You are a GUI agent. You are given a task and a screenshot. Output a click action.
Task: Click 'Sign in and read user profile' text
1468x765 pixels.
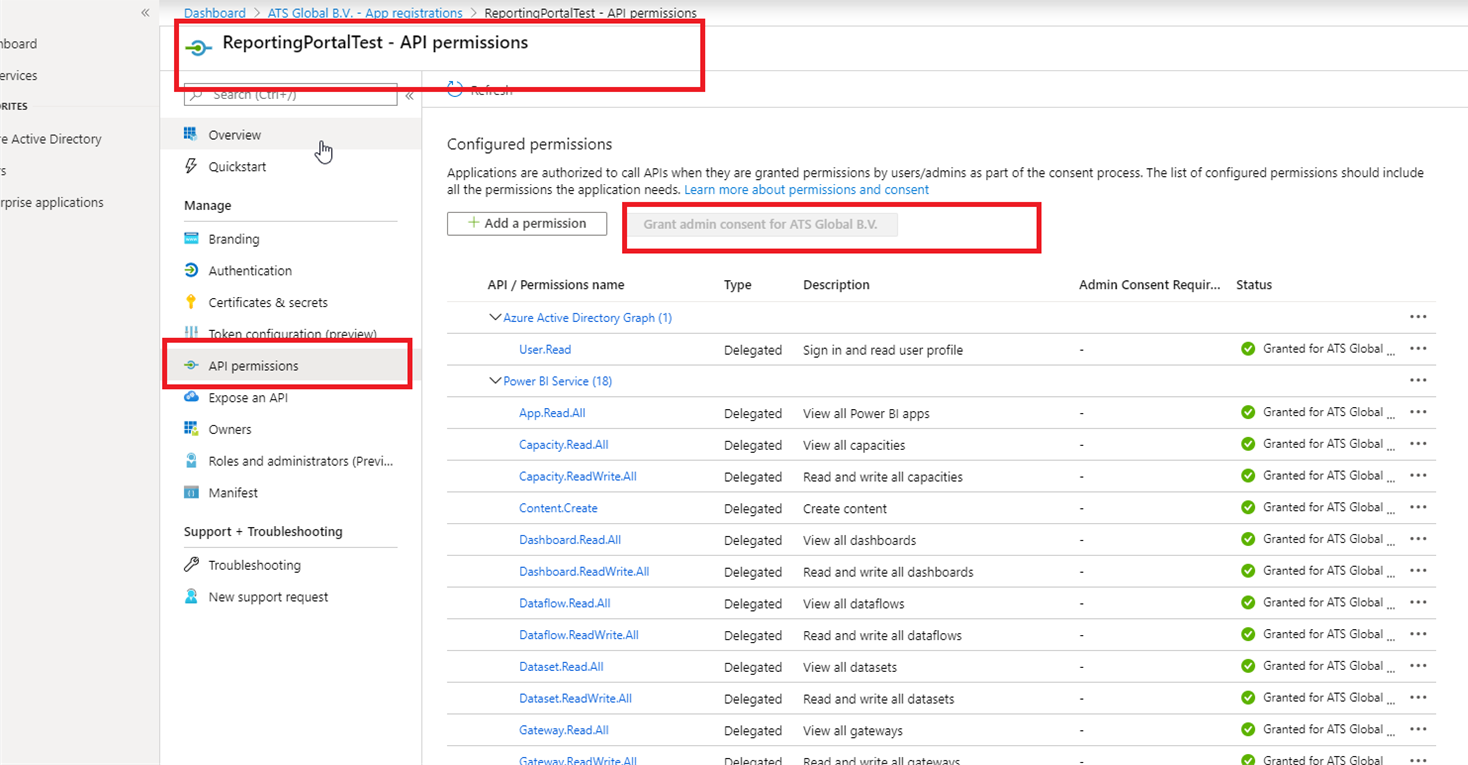883,350
